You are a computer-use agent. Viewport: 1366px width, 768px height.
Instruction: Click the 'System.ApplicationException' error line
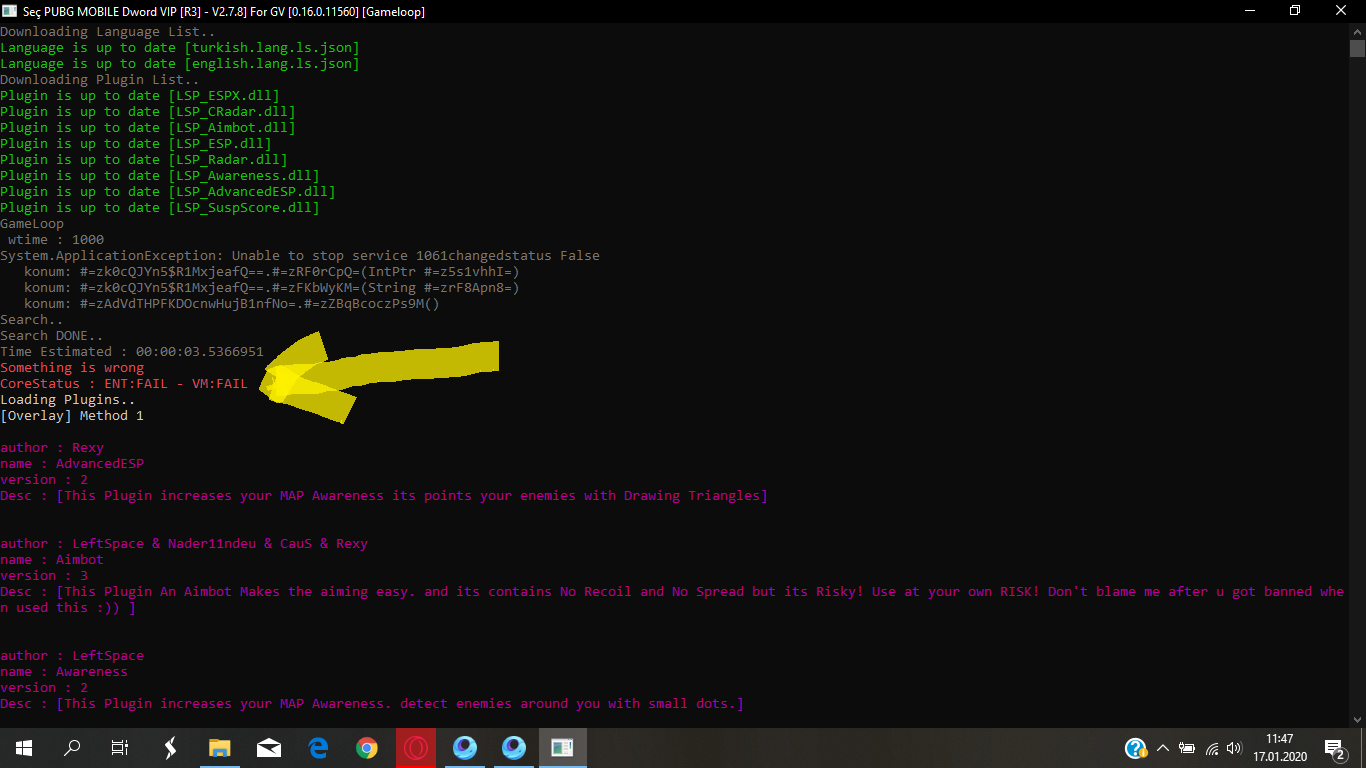300,256
